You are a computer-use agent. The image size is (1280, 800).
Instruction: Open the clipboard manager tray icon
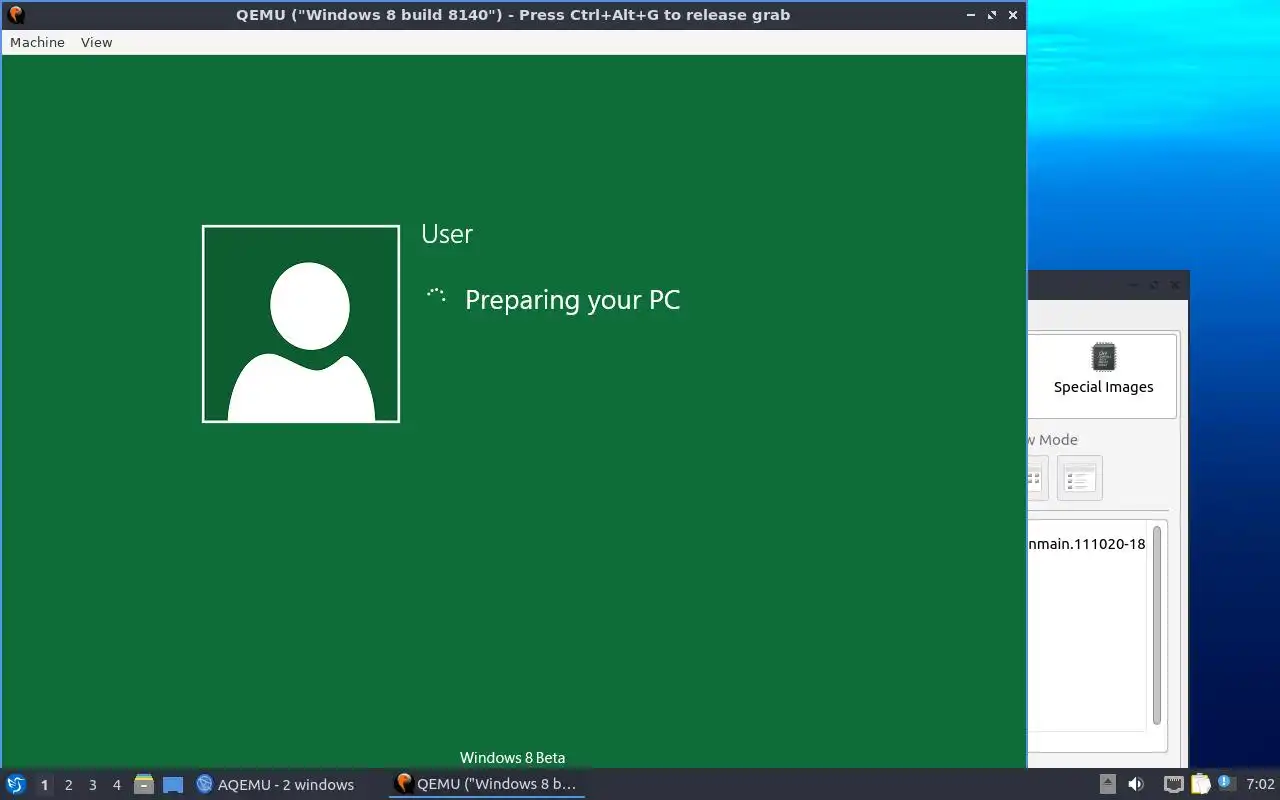point(1200,785)
